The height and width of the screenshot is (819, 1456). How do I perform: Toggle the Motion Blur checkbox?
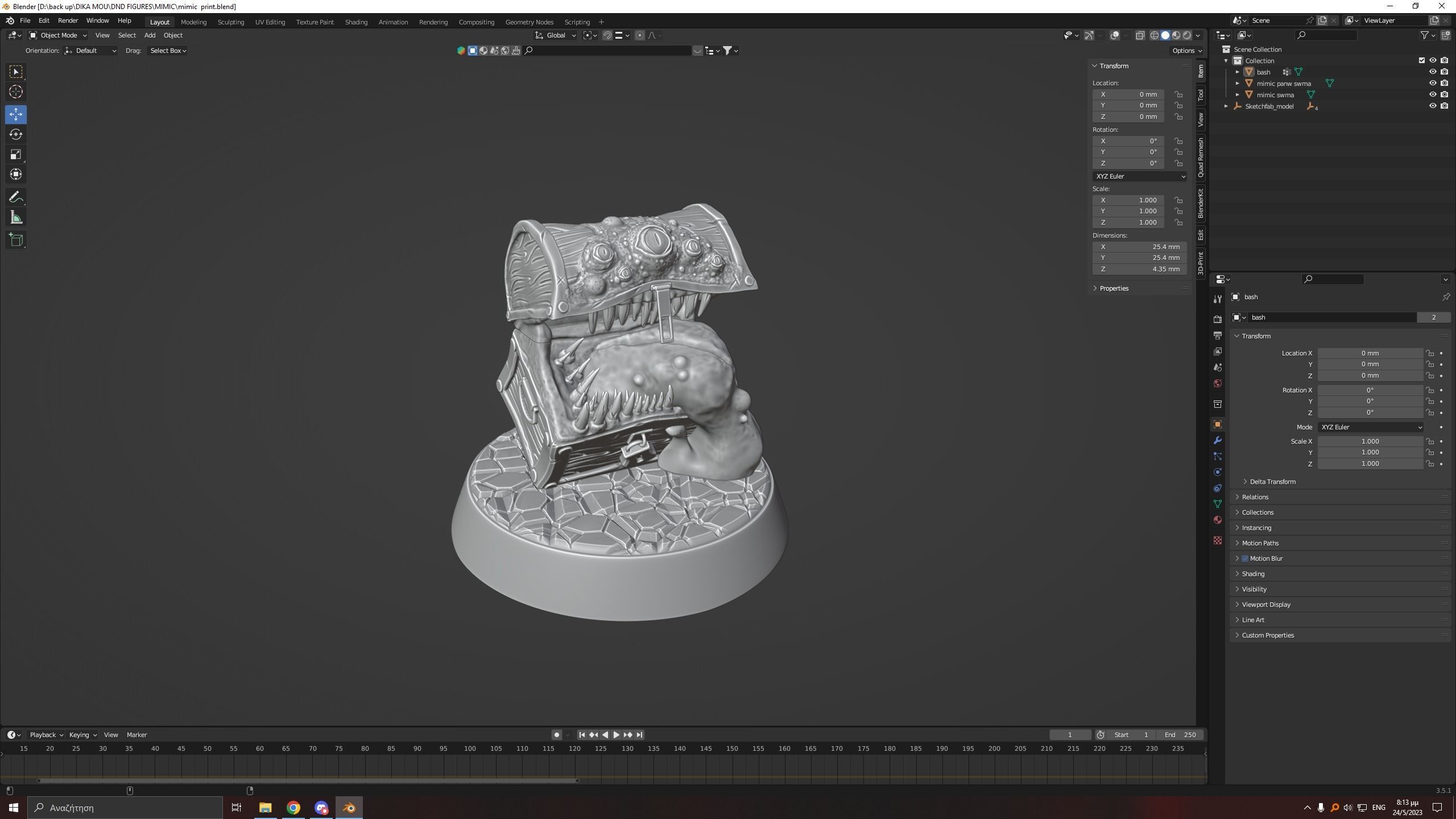click(1245, 559)
